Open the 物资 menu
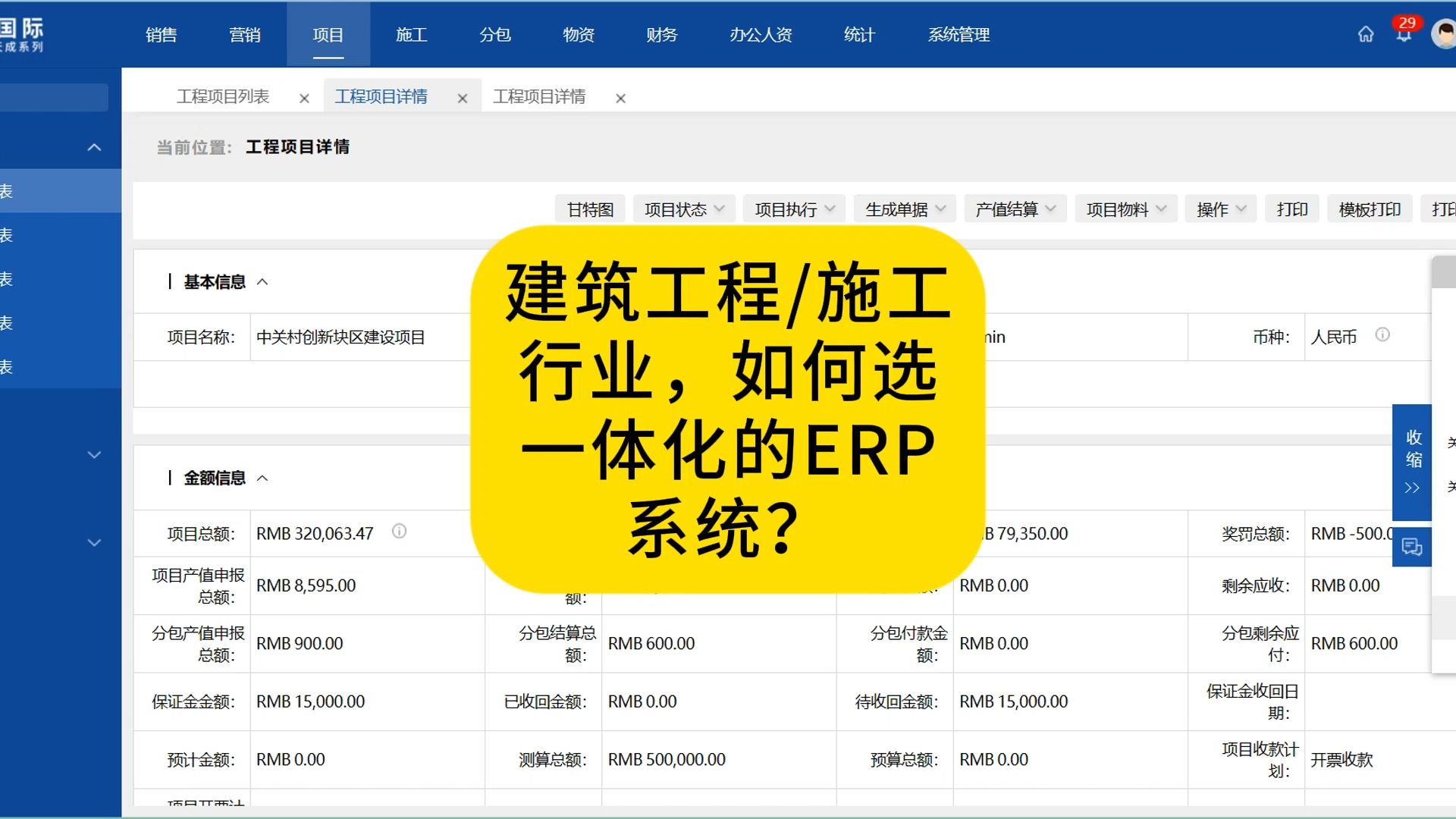Image resolution: width=1456 pixels, height=819 pixels. click(x=579, y=35)
